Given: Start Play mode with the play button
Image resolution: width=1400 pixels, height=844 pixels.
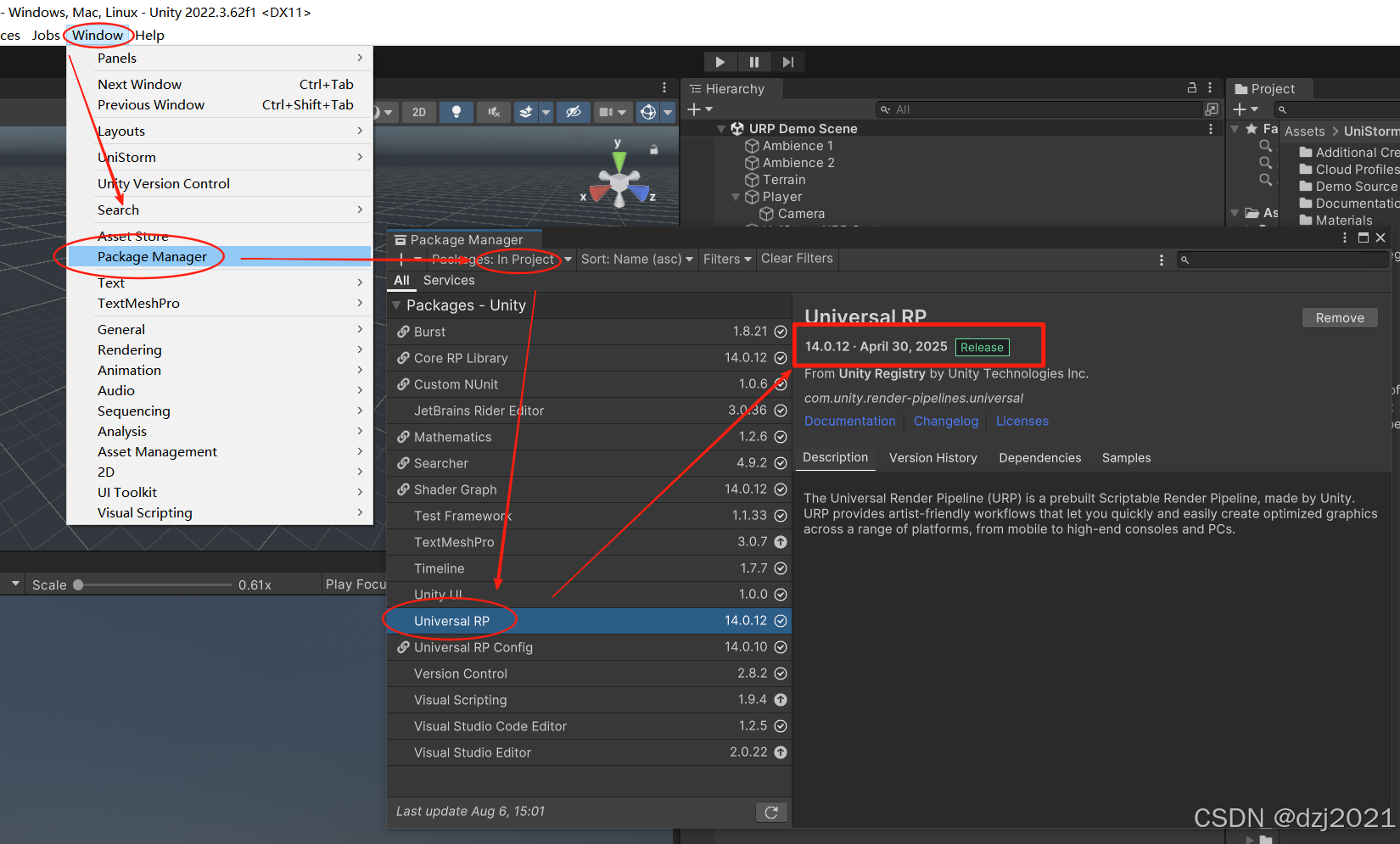Looking at the screenshot, I should click(x=720, y=62).
